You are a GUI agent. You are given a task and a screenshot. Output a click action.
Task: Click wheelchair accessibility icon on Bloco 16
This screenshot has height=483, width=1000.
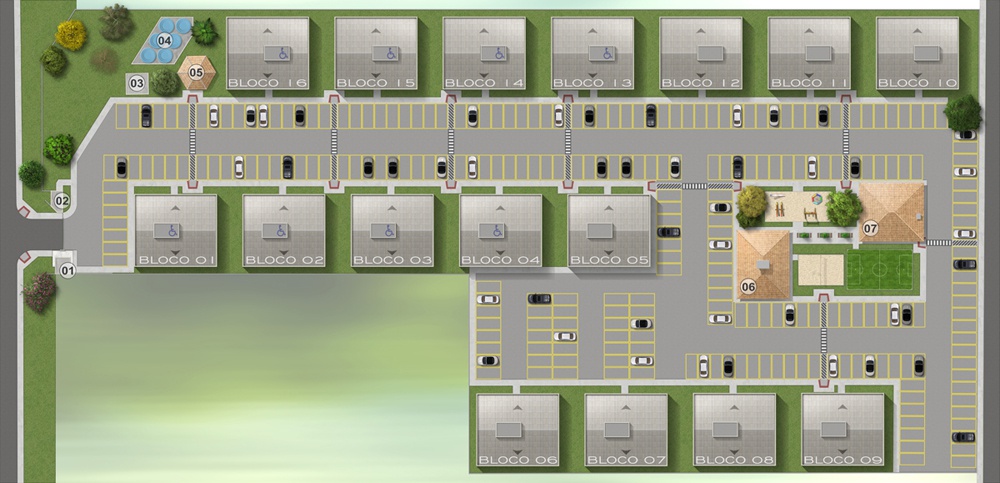[281, 53]
